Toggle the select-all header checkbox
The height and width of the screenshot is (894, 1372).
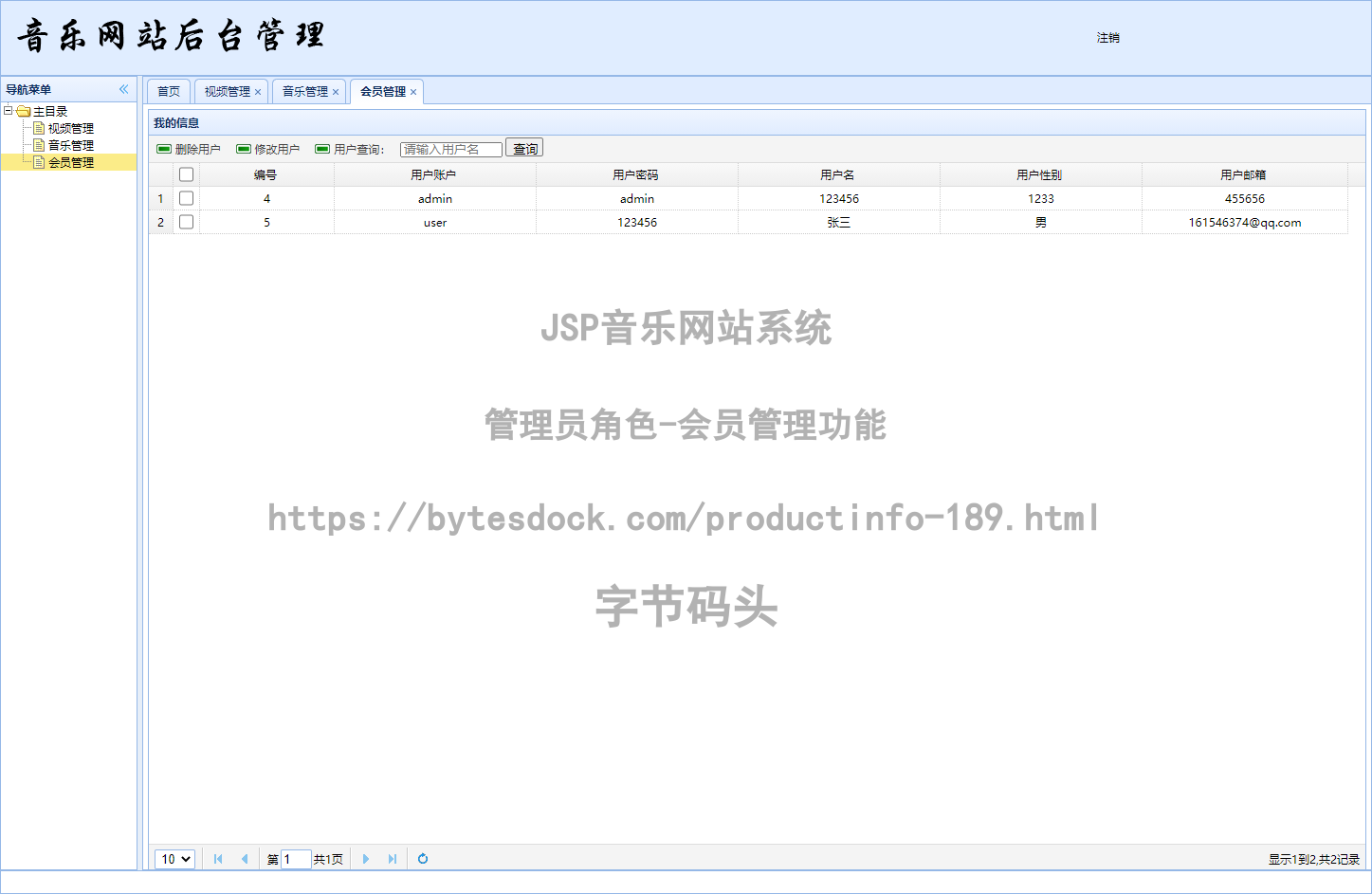point(187,174)
